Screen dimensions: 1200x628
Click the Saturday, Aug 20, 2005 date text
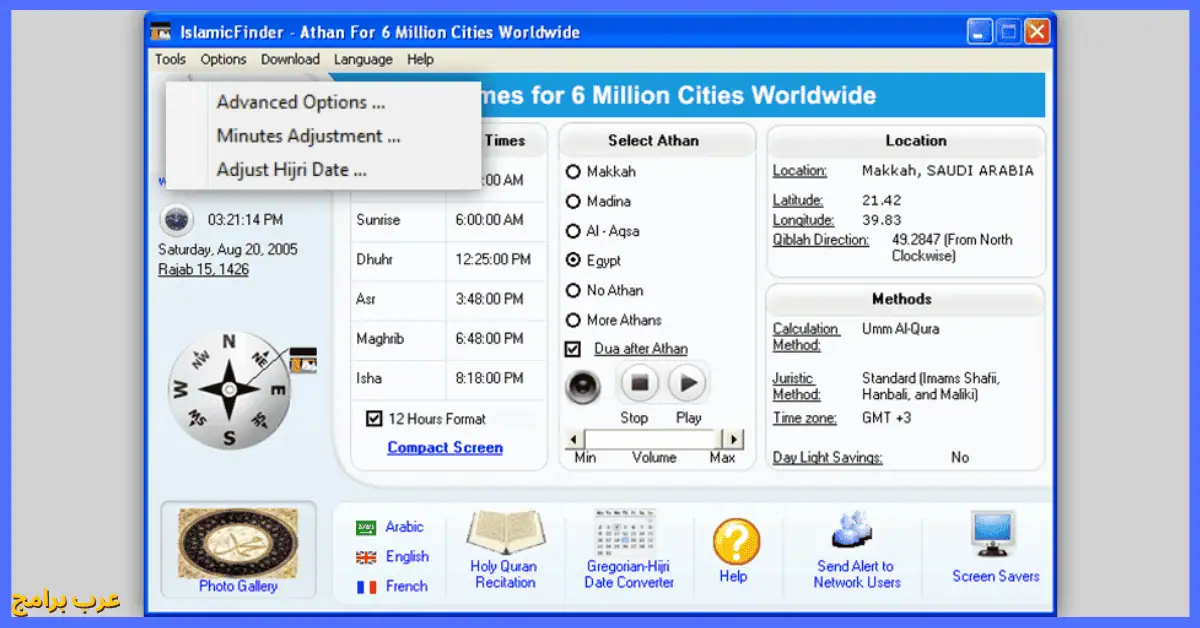pos(228,250)
